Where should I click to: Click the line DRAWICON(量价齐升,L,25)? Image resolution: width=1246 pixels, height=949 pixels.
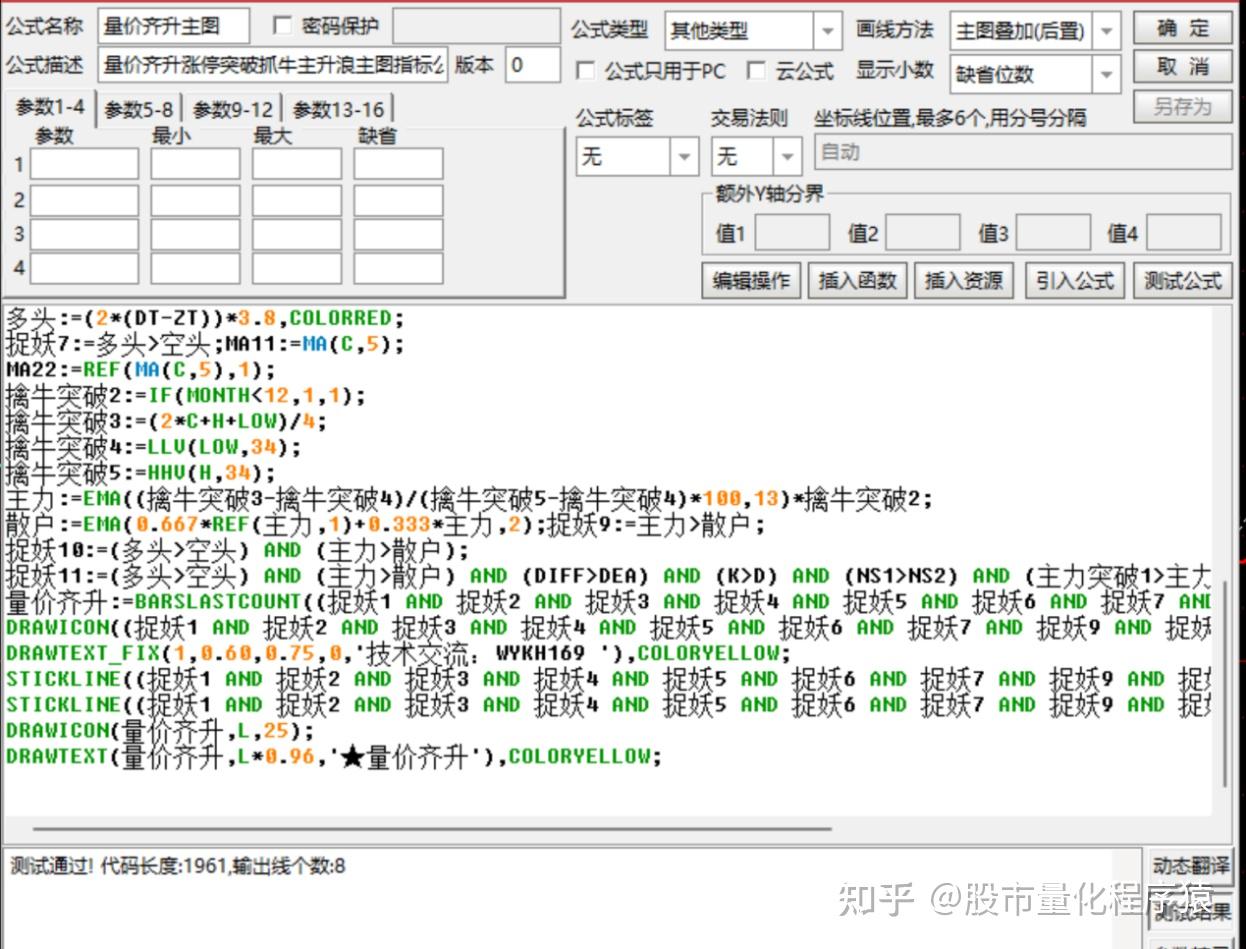[160, 731]
